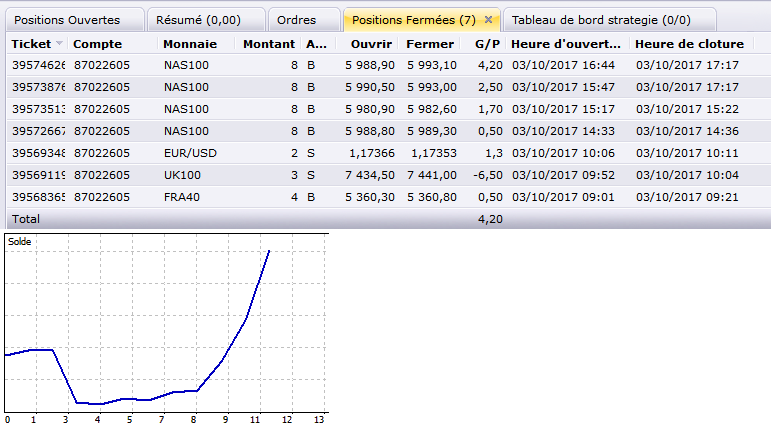The width and height of the screenshot is (771, 437).
Task: Select ticket 39572667 row
Action: tap(388, 131)
